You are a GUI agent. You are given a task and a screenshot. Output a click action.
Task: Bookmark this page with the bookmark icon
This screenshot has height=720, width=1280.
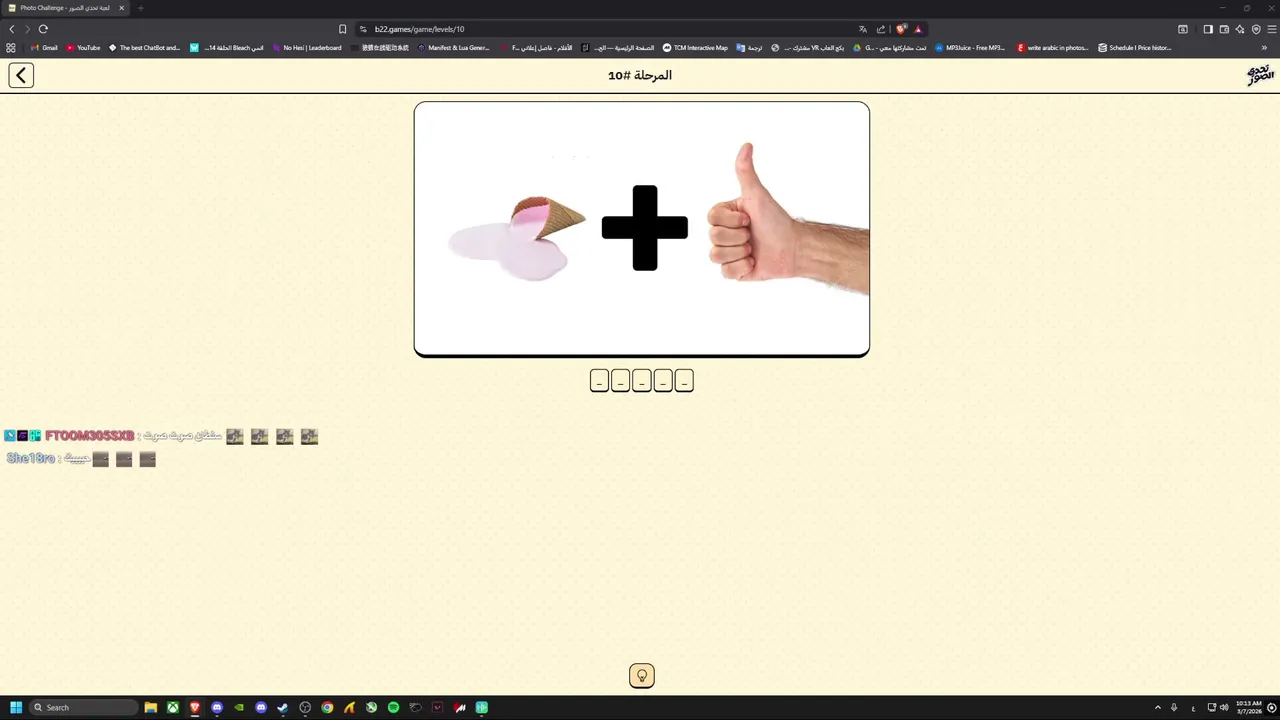342,29
